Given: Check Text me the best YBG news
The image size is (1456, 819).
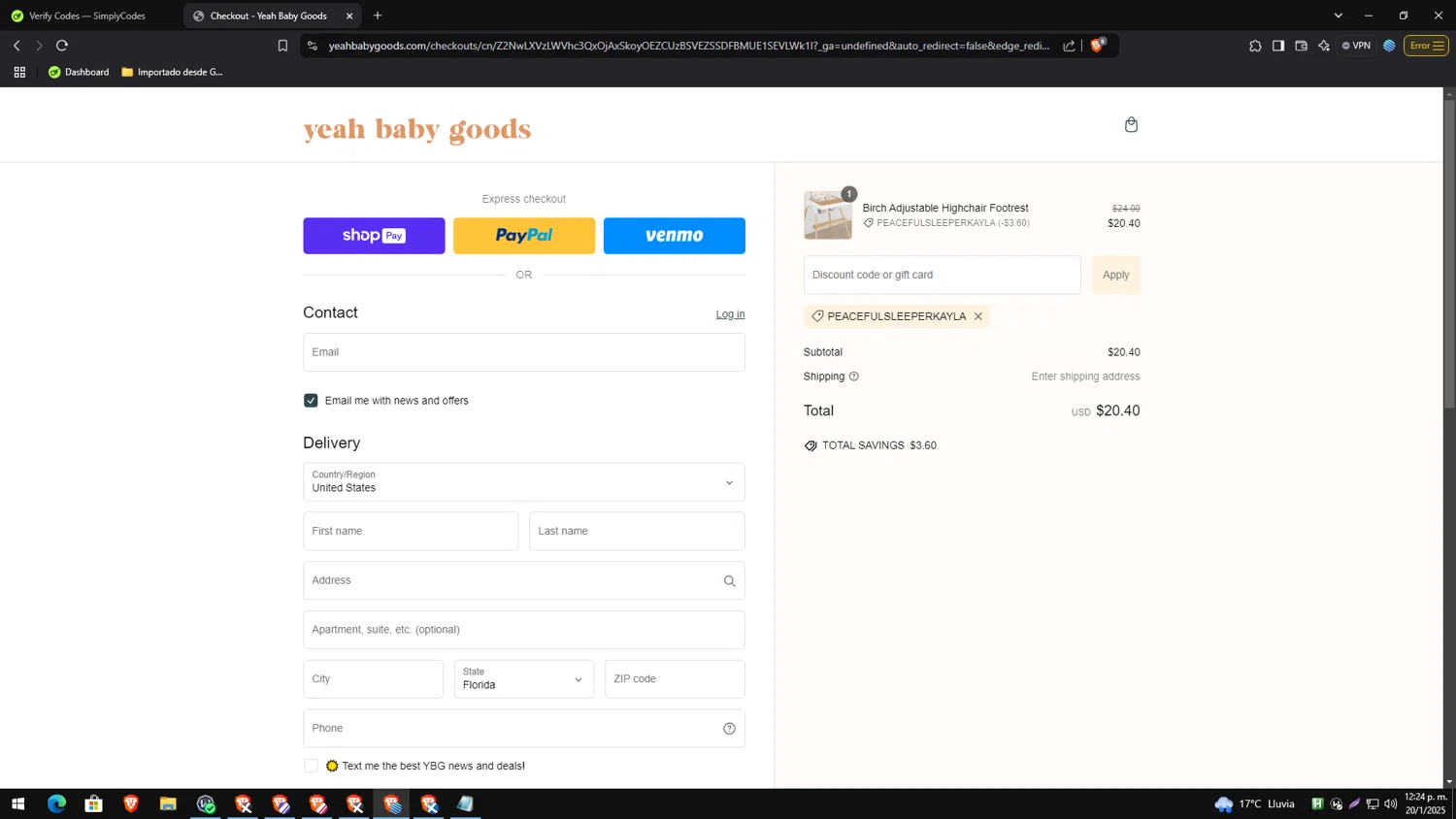Looking at the screenshot, I should (x=311, y=766).
